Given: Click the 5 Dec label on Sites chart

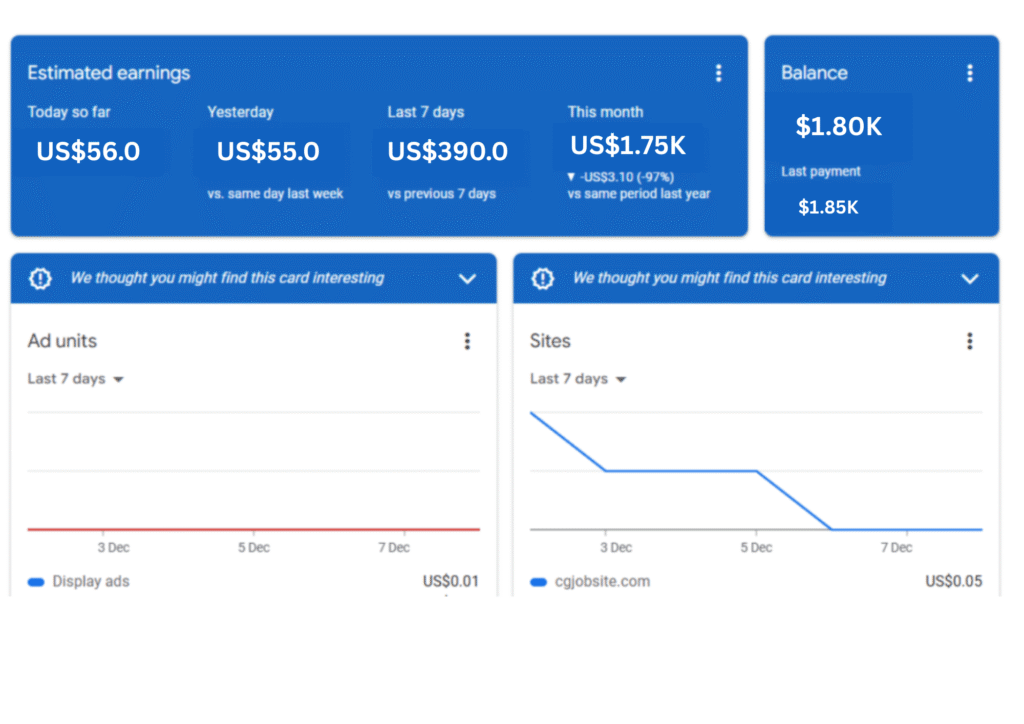Looking at the screenshot, I should [756, 548].
